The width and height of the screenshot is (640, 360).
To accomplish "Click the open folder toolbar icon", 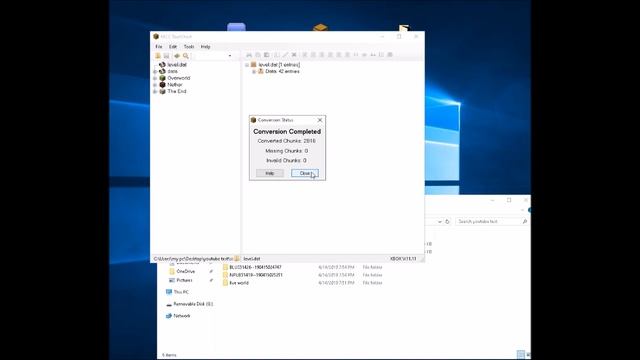I will pyautogui.click(x=158, y=56).
